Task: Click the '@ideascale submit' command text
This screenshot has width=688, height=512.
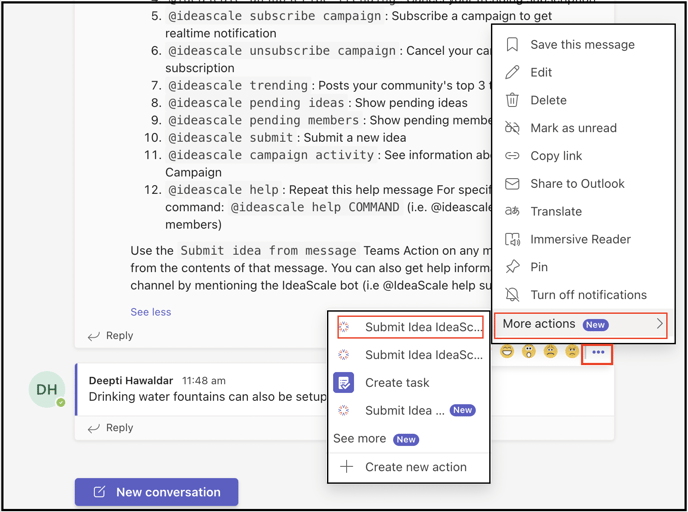Action: click(231, 137)
